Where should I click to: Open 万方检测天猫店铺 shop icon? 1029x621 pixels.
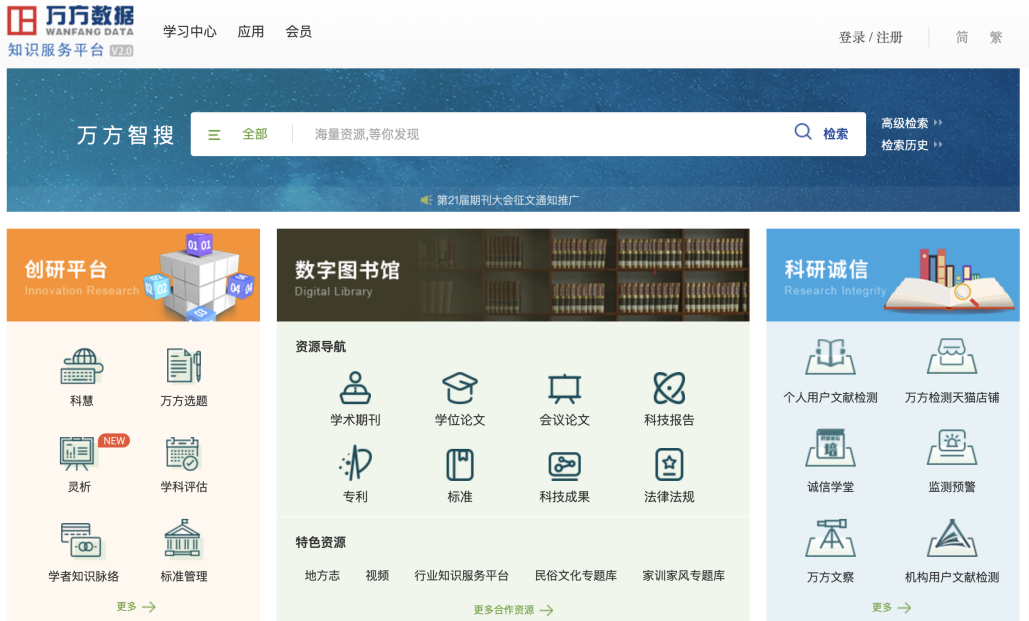(952, 356)
